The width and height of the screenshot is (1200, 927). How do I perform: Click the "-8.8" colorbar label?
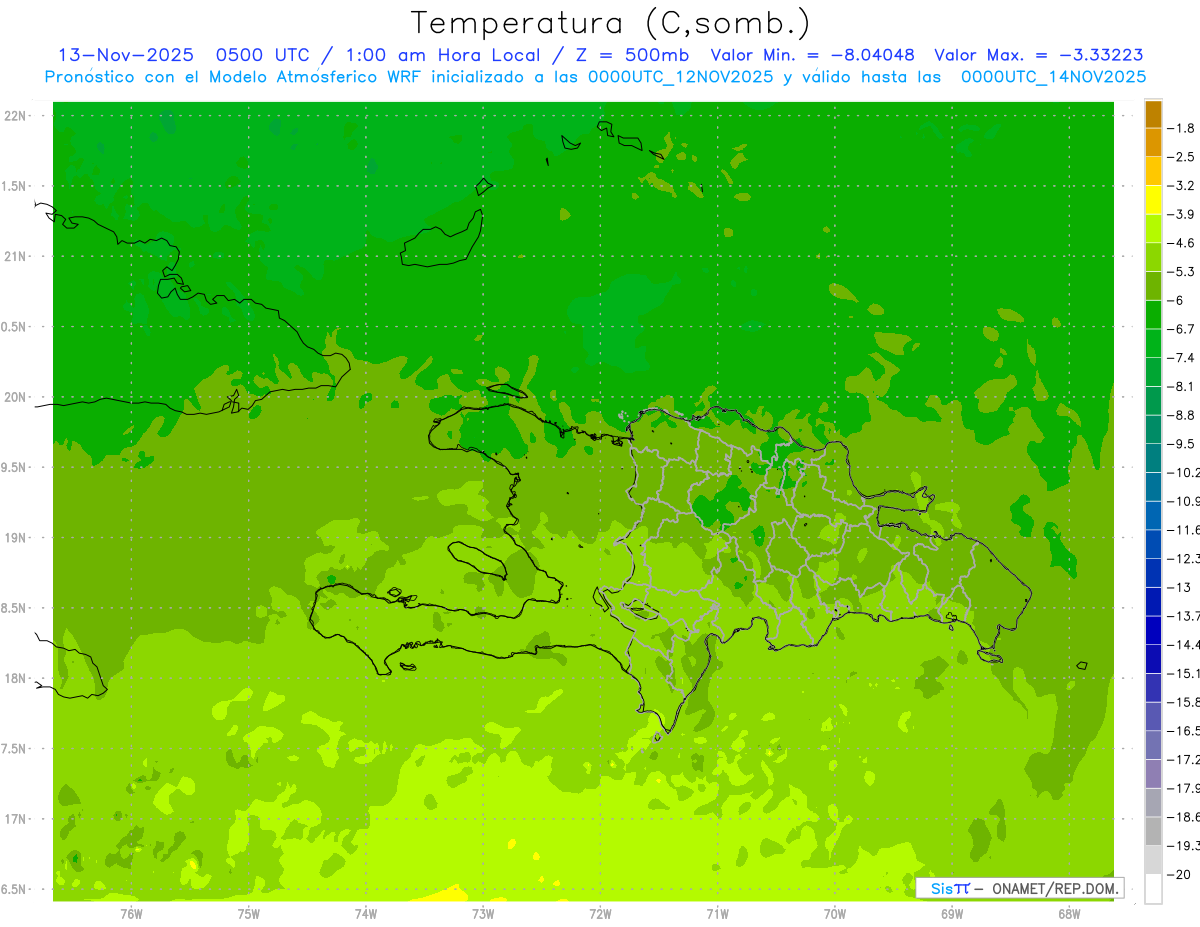click(x=1182, y=415)
